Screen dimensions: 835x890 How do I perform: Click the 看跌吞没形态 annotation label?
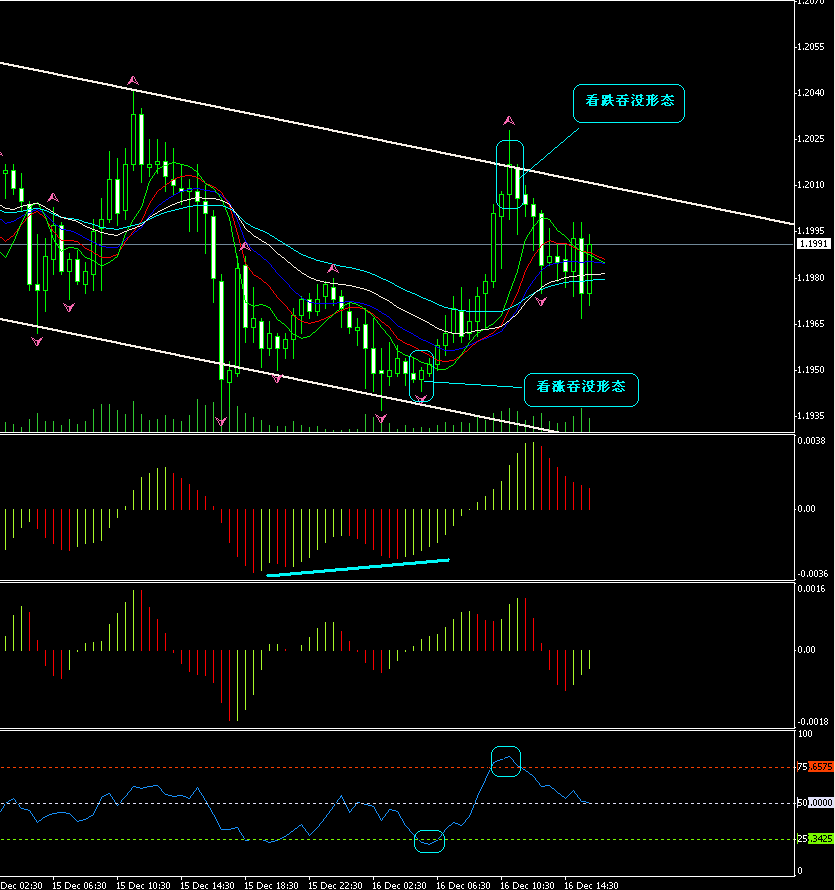[629, 103]
